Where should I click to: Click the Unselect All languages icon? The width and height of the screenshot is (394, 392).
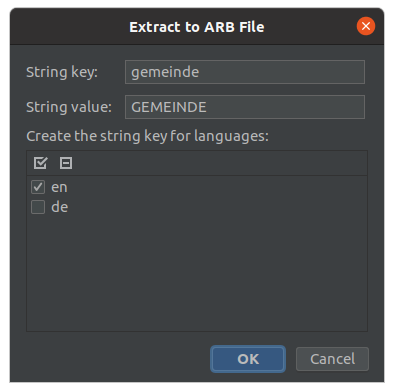[x=66, y=163]
